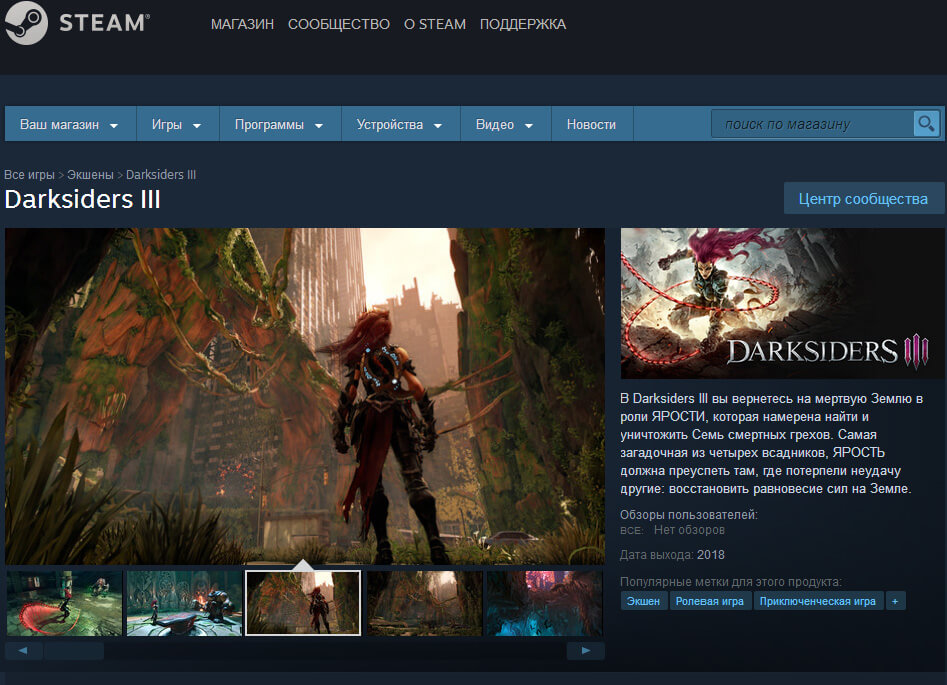This screenshot has width=947, height=685.
Task: Click the main Darksiders III screenshot
Action: [304, 396]
